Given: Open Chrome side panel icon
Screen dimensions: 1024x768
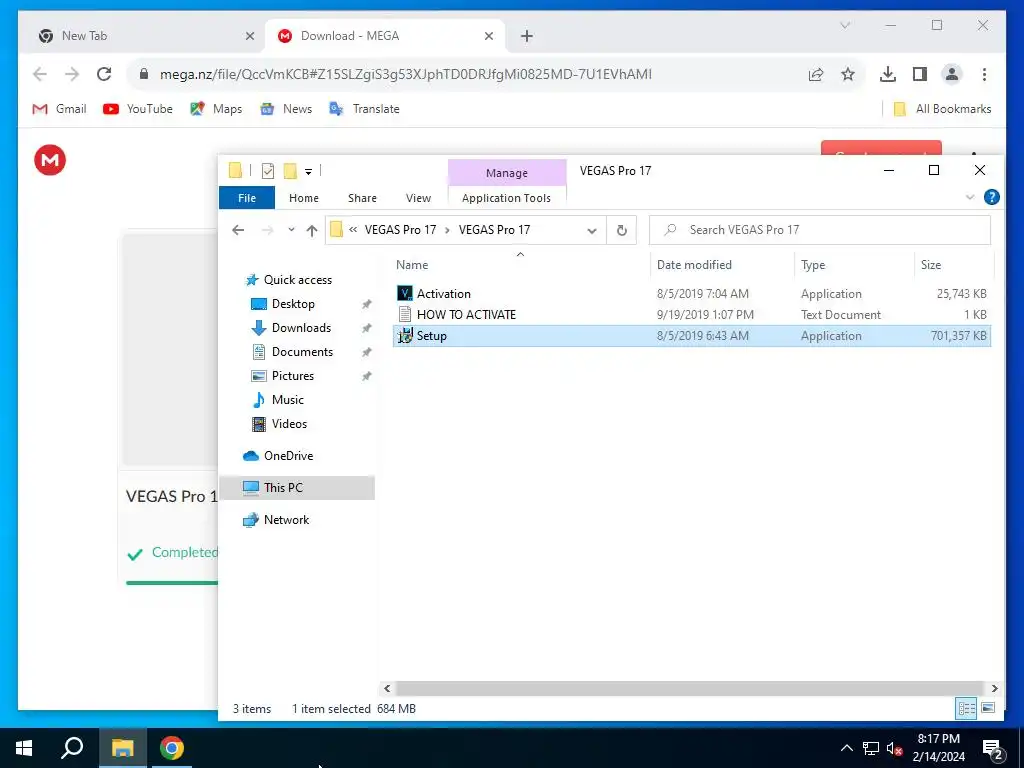Looking at the screenshot, I should click(920, 74).
